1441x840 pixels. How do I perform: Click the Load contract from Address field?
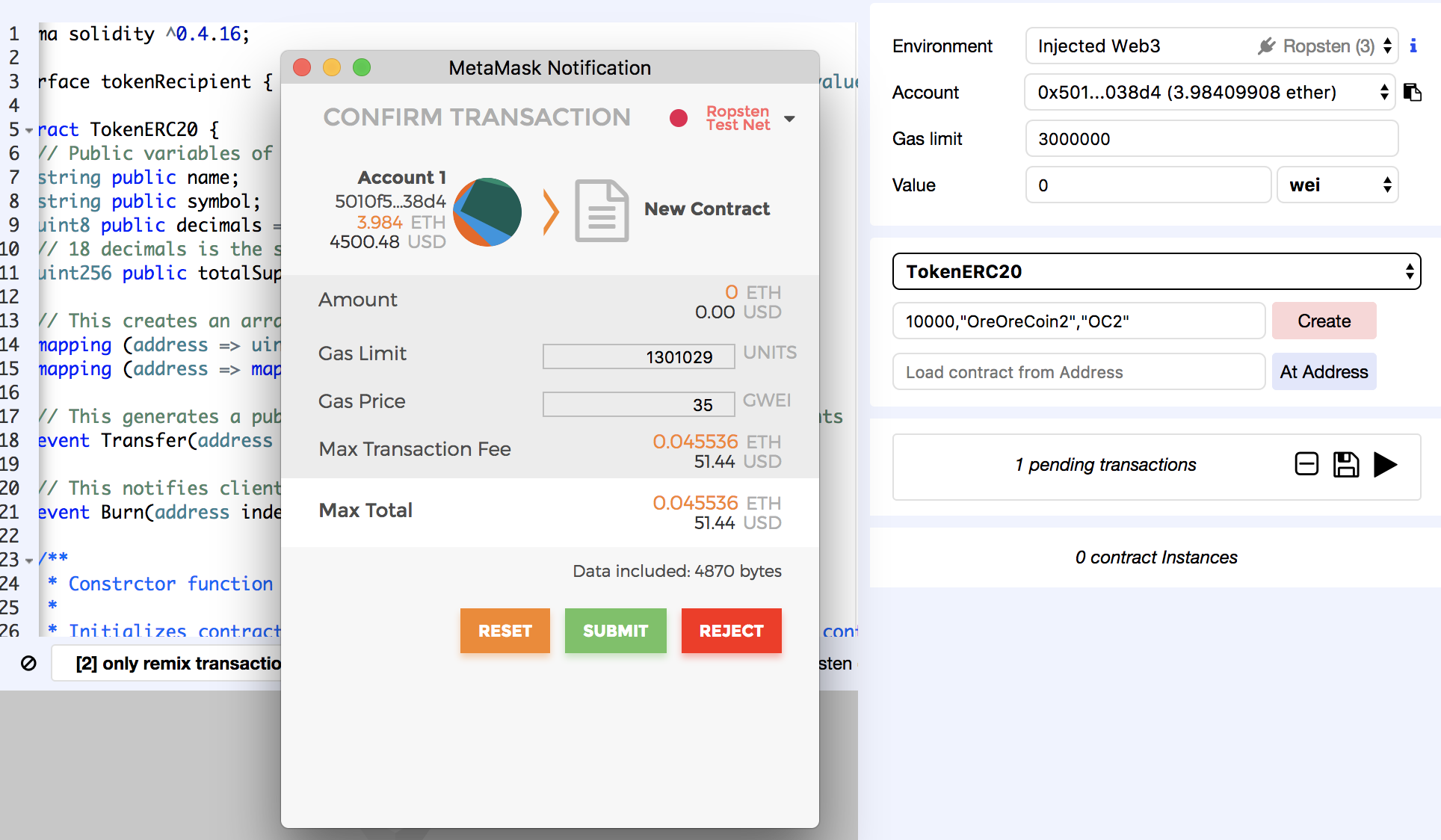[1079, 371]
